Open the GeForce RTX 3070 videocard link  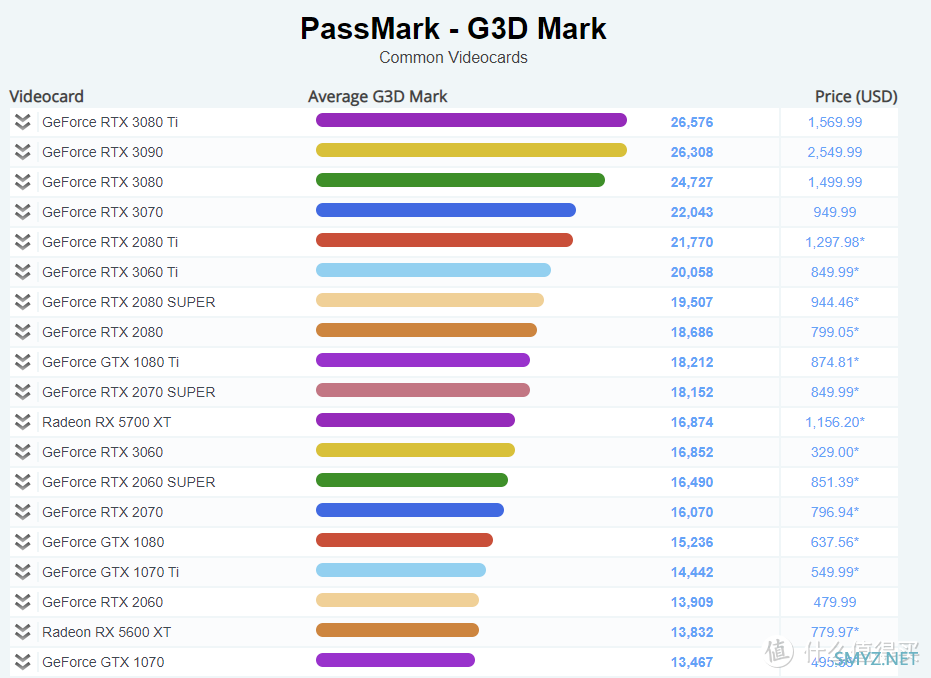(x=103, y=212)
